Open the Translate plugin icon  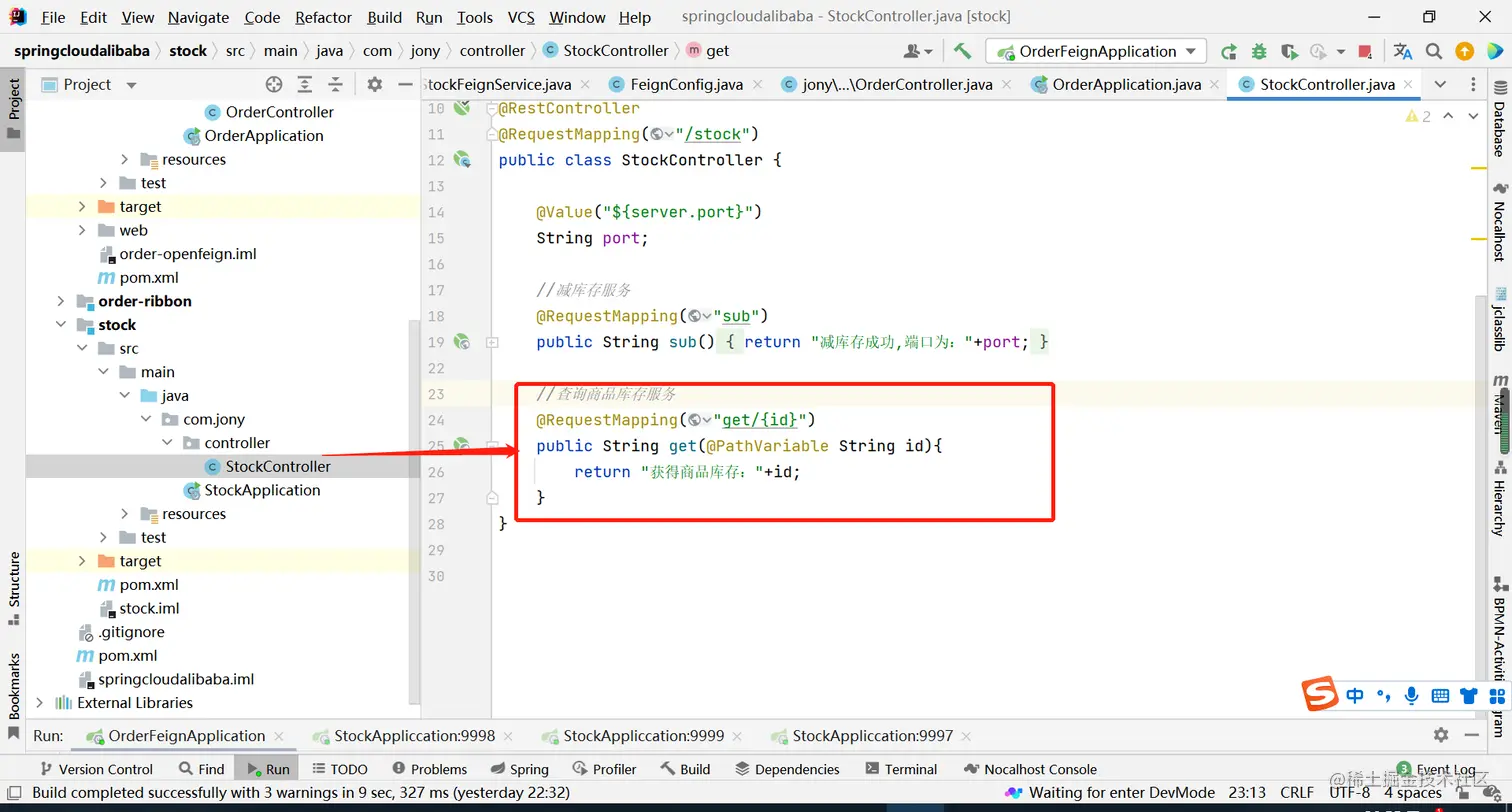(x=1403, y=51)
